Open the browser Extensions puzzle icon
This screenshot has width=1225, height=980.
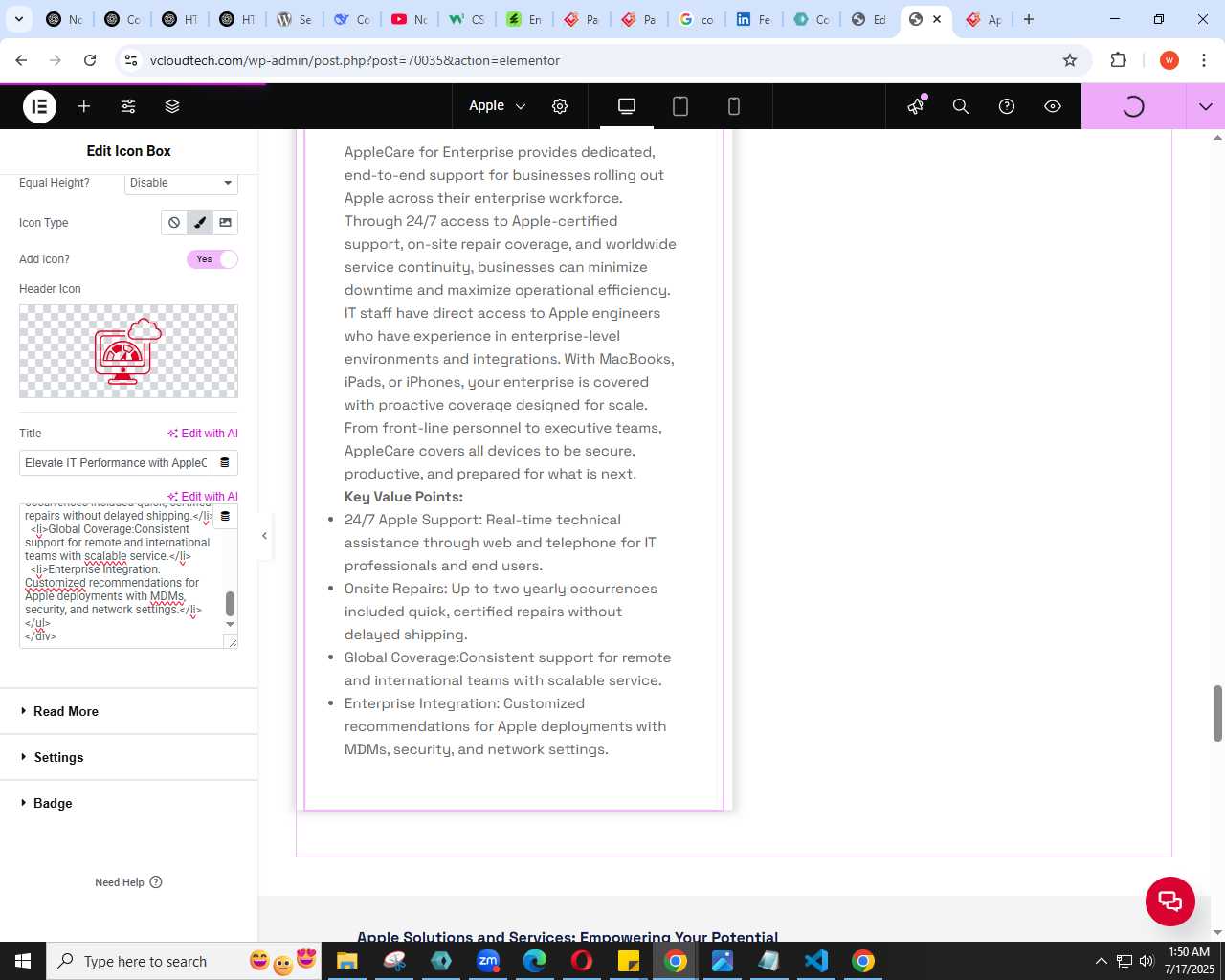1118,60
